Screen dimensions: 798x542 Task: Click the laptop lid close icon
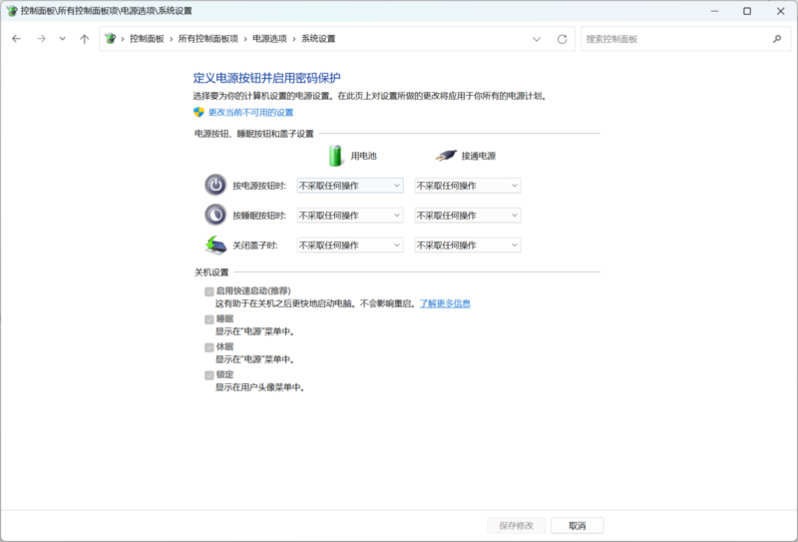215,245
